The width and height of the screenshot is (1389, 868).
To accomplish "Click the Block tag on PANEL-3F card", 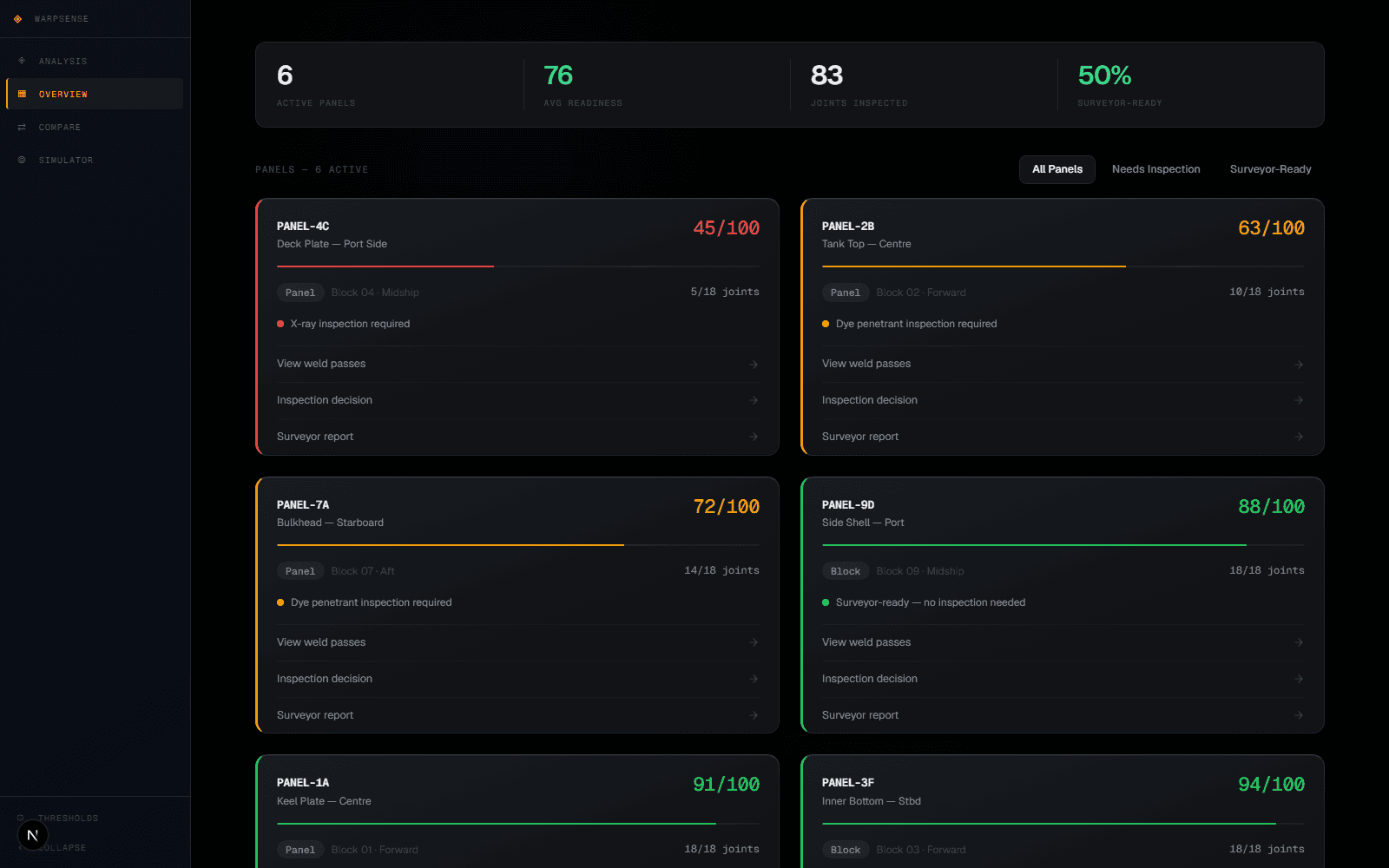I will click(x=846, y=850).
